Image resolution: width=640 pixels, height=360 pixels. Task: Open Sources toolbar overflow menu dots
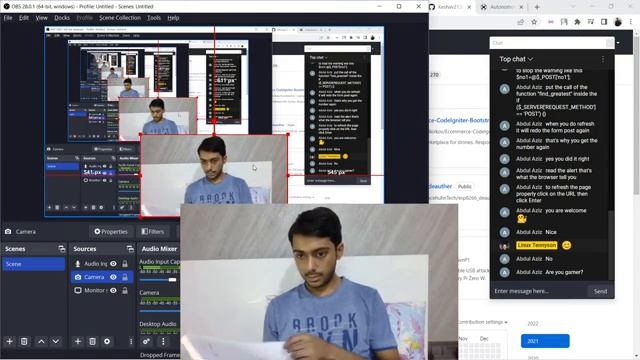coord(131,341)
